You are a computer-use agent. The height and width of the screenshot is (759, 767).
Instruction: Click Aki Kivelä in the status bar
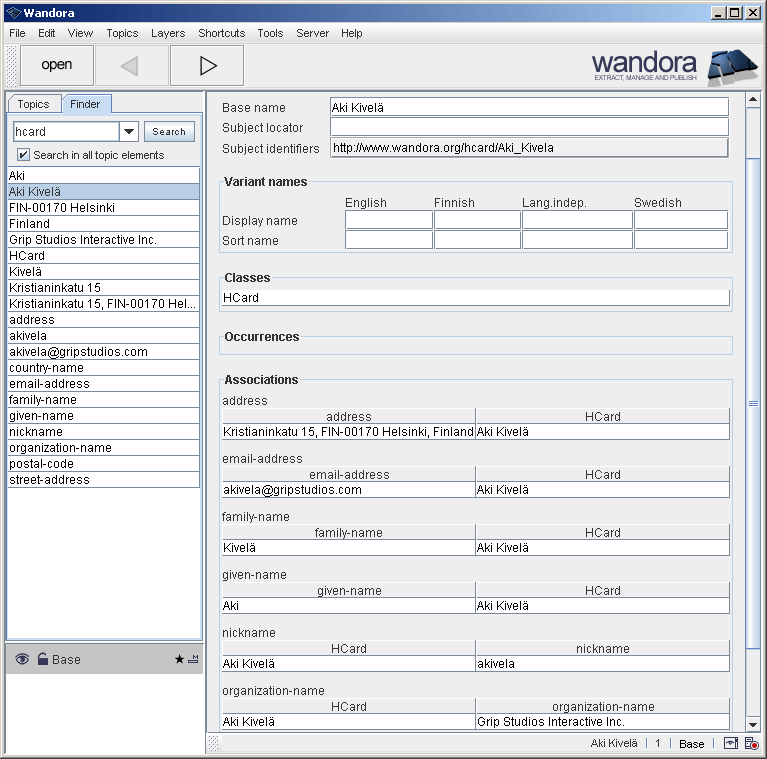614,743
